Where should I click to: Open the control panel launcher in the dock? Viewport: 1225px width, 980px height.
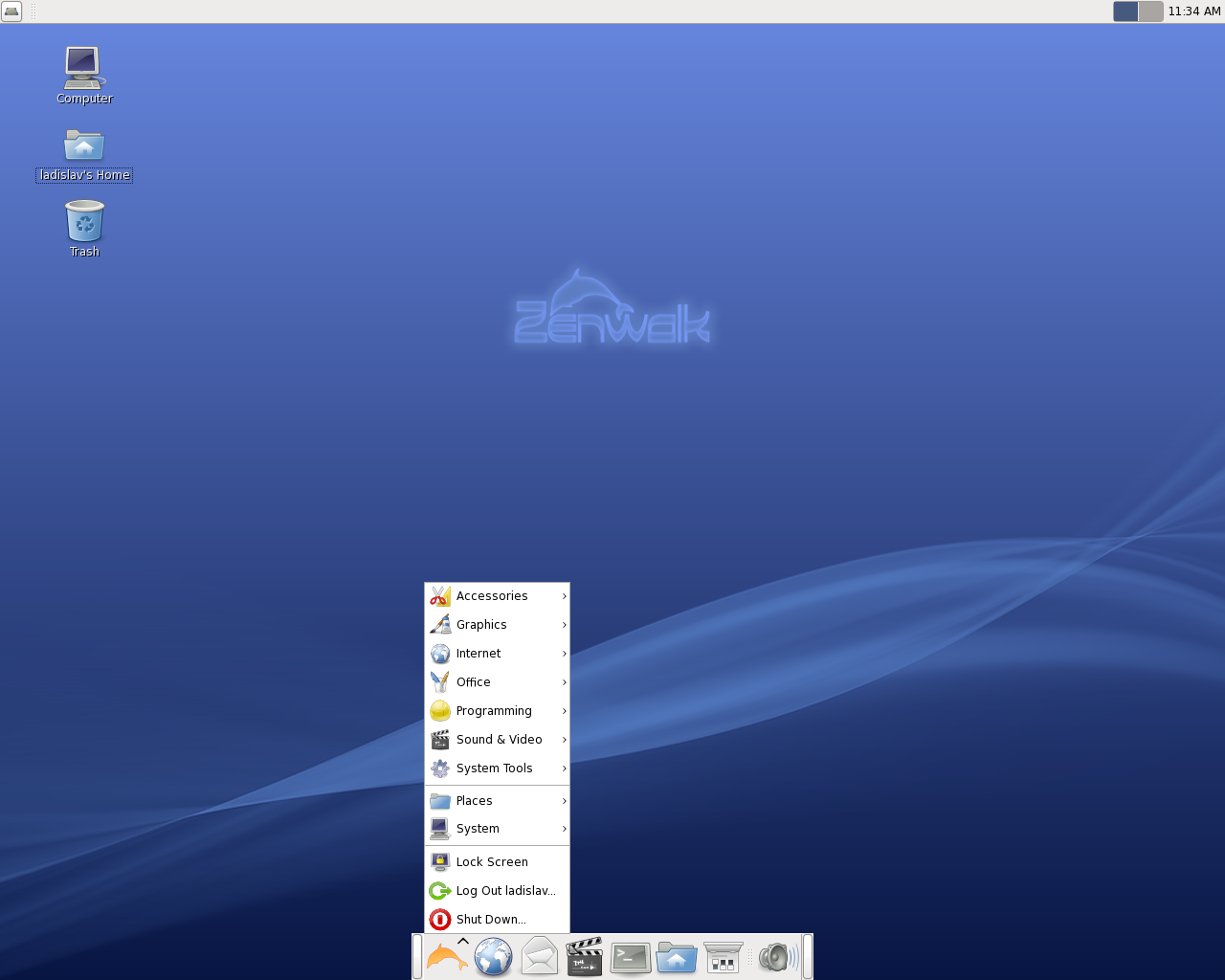tap(723, 956)
